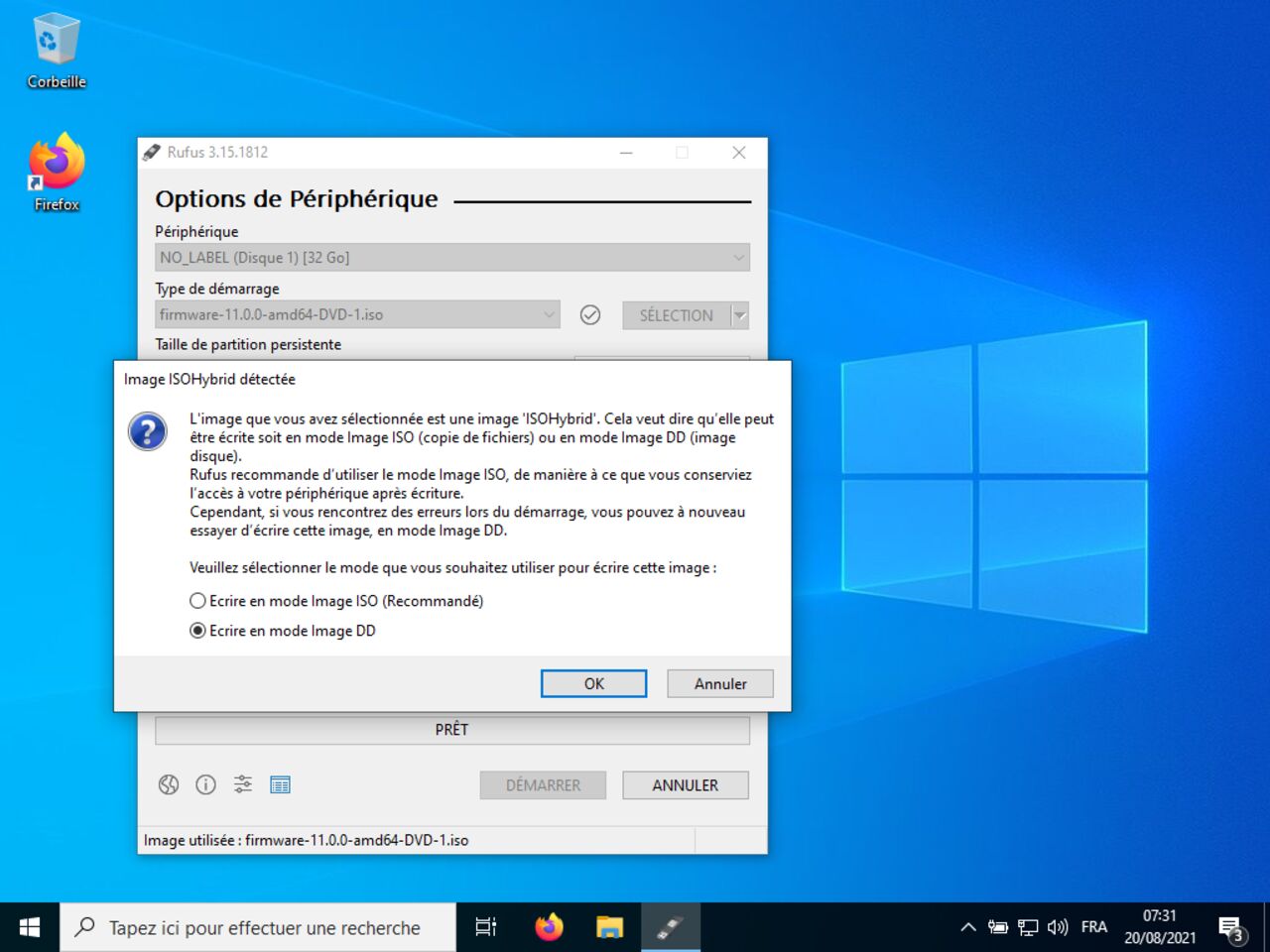Click the battery tray icon
The width and height of the screenshot is (1270, 952).
pos(998,927)
